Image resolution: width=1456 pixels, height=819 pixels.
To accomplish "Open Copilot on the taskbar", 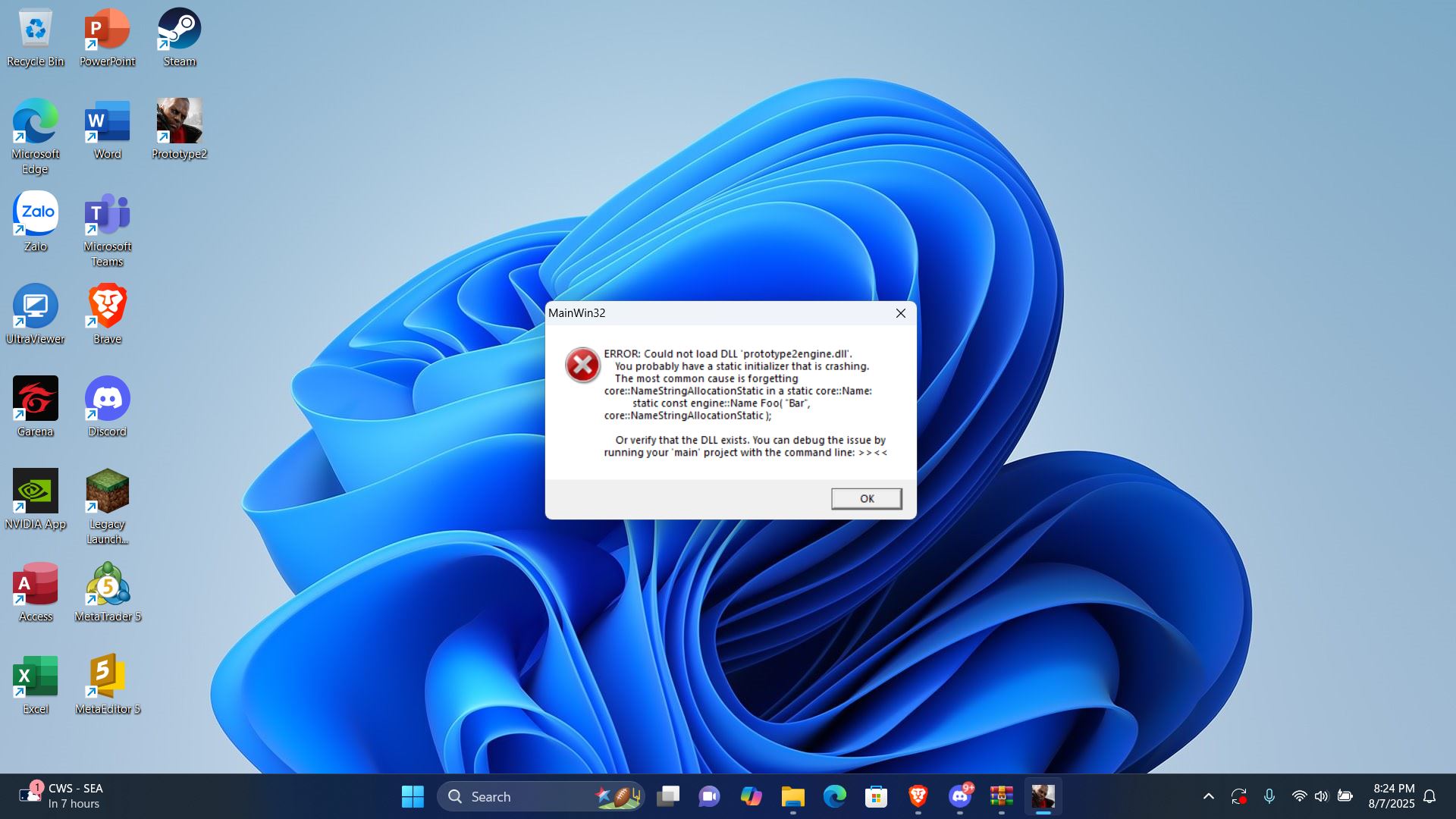I will click(x=752, y=796).
